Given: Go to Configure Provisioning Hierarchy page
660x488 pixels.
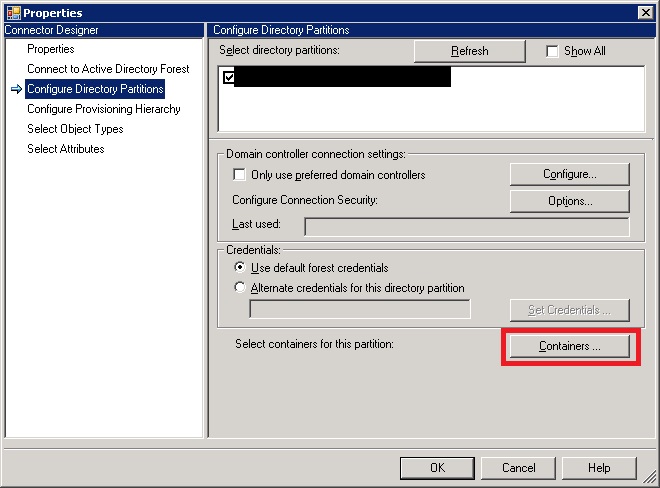Looking at the screenshot, I should [103, 109].
